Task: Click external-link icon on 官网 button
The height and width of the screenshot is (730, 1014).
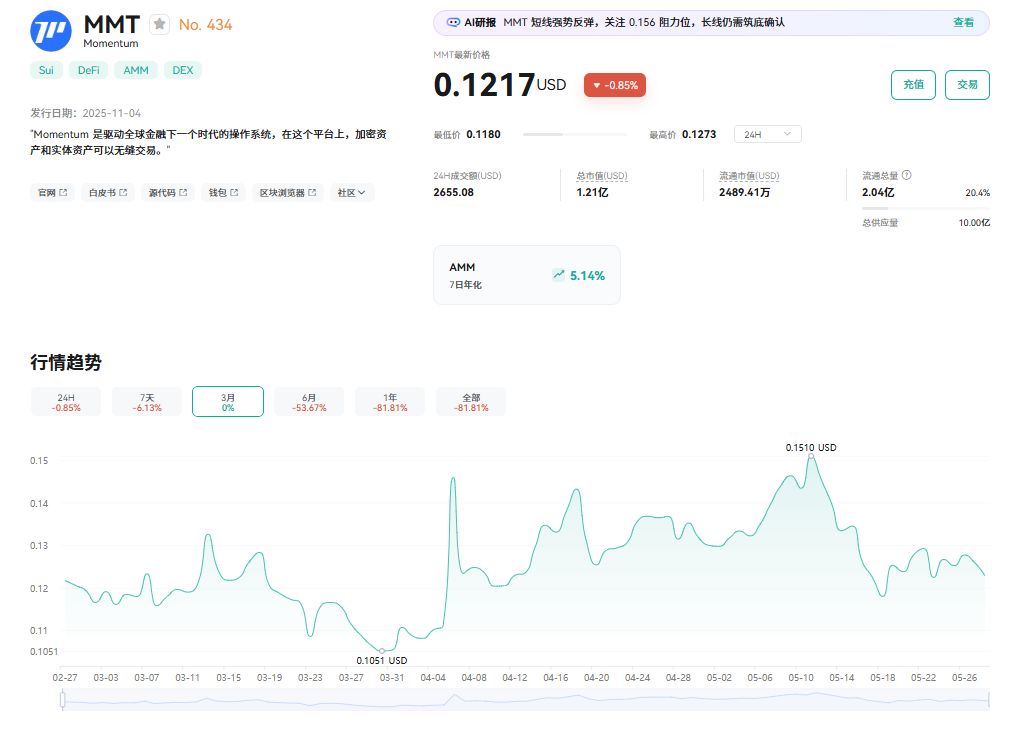Action: (63, 193)
